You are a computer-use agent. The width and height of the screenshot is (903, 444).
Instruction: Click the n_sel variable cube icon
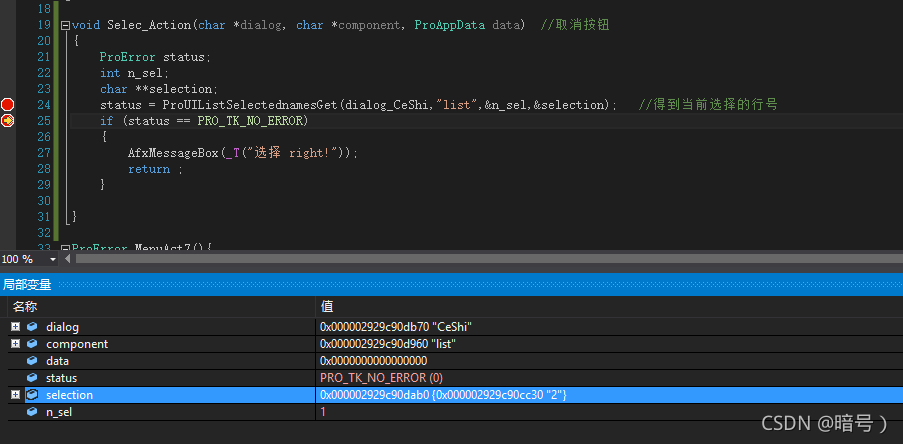[x=32, y=412]
